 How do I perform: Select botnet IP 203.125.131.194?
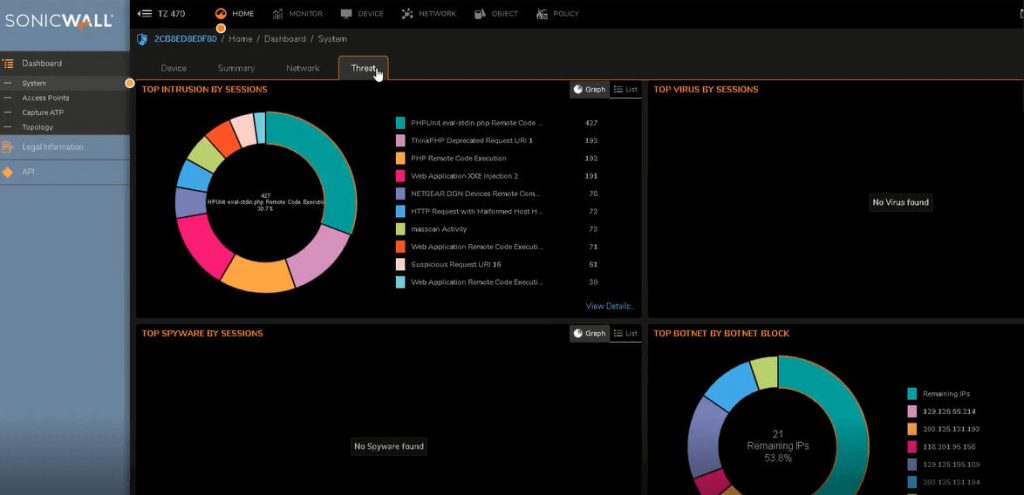(950, 482)
